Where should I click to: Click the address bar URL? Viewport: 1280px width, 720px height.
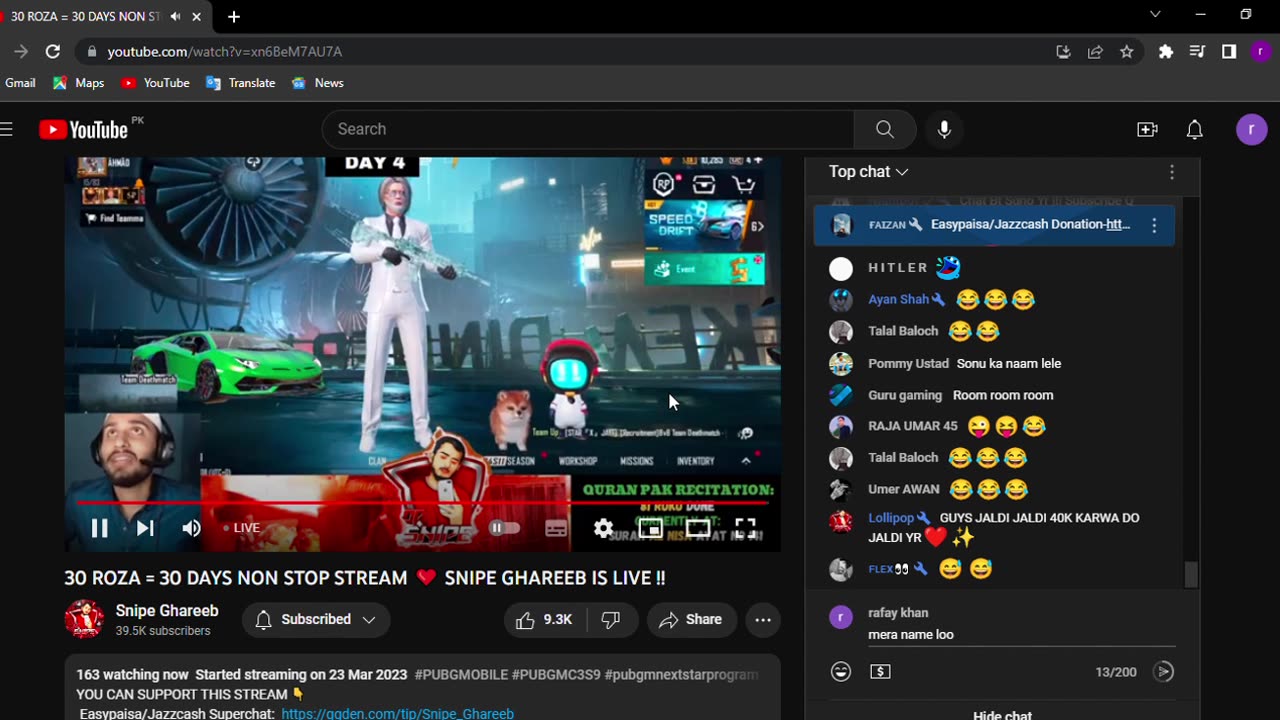click(x=224, y=51)
